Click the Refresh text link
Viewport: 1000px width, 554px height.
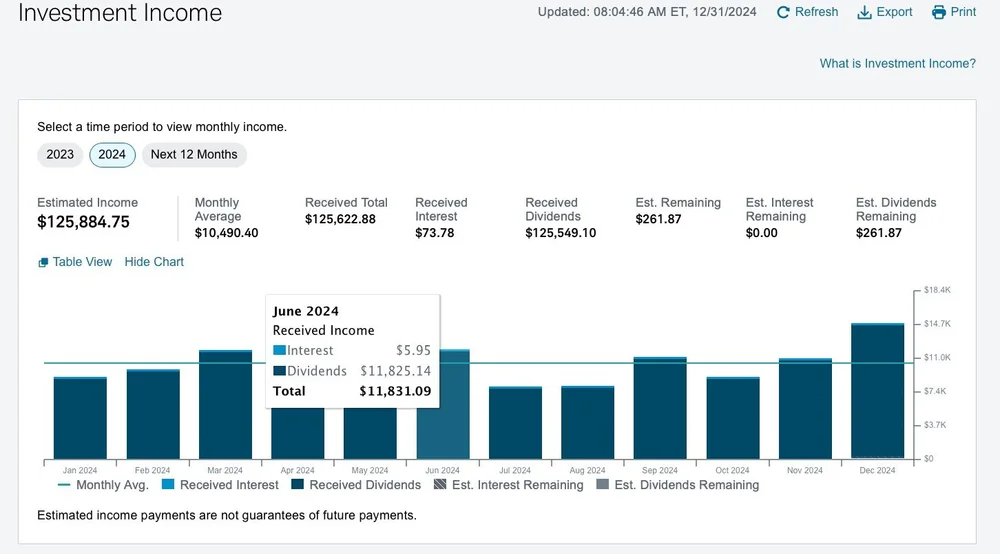(816, 12)
